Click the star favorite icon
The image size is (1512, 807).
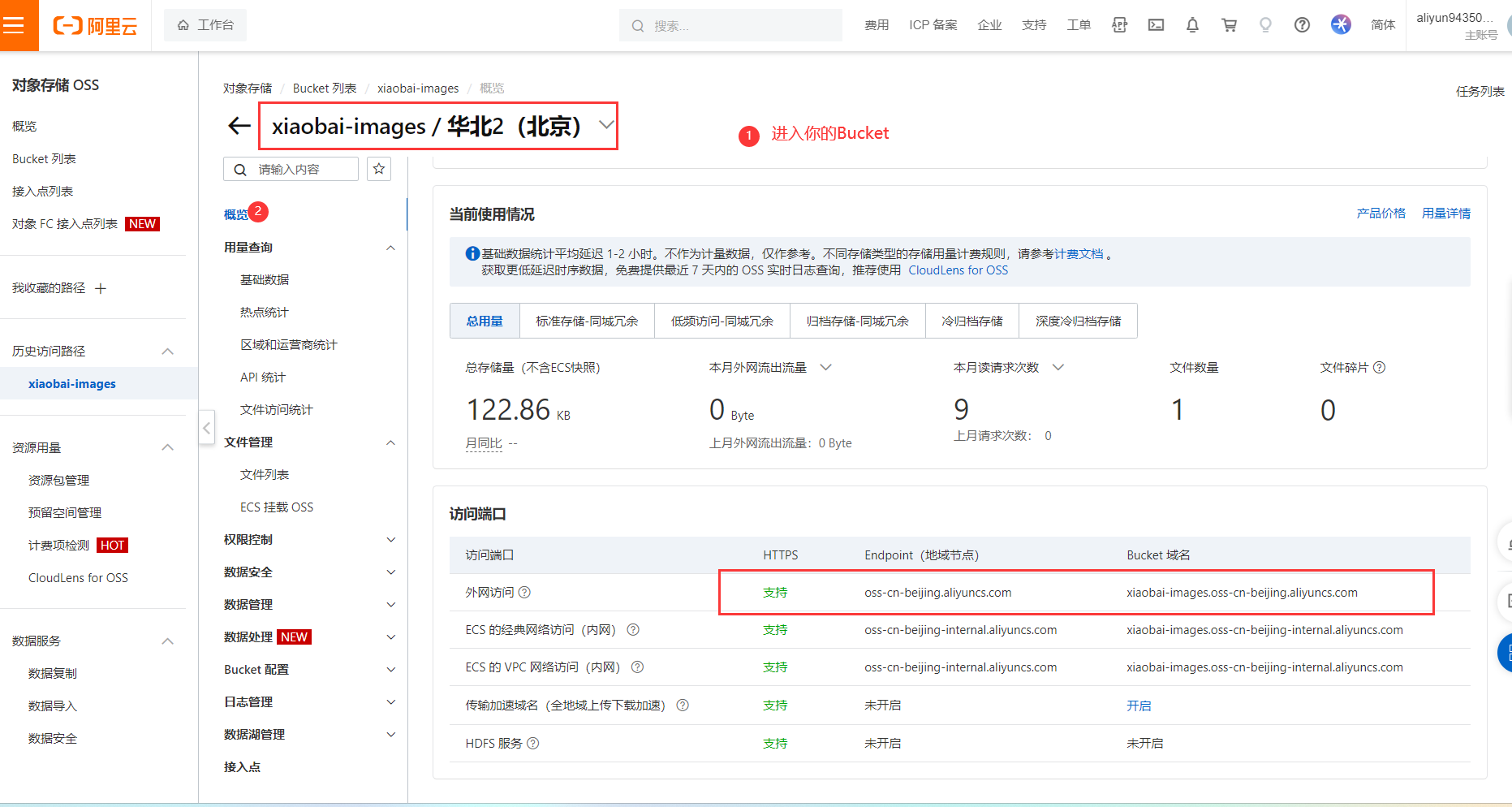click(379, 169)
